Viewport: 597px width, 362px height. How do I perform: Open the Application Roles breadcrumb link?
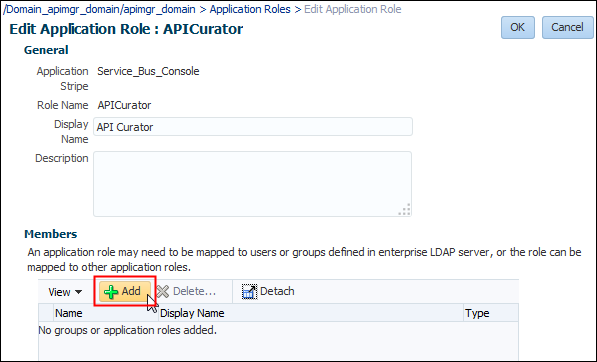pyautogui.click(x=250, y=9)
